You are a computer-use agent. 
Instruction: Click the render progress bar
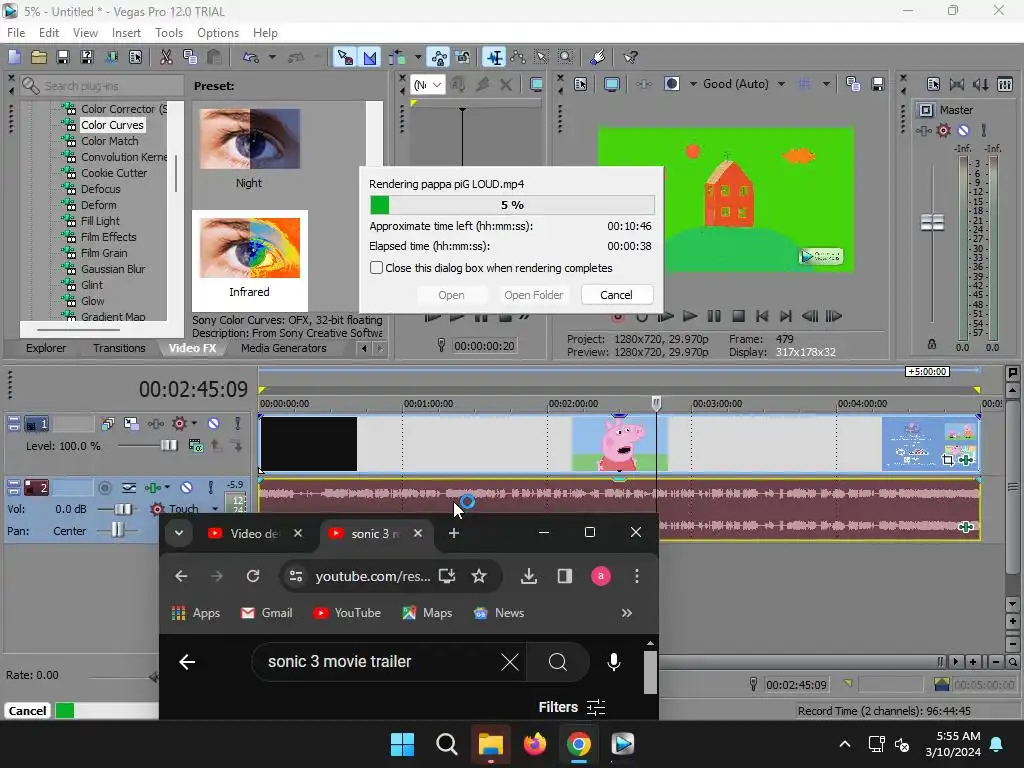512,205
